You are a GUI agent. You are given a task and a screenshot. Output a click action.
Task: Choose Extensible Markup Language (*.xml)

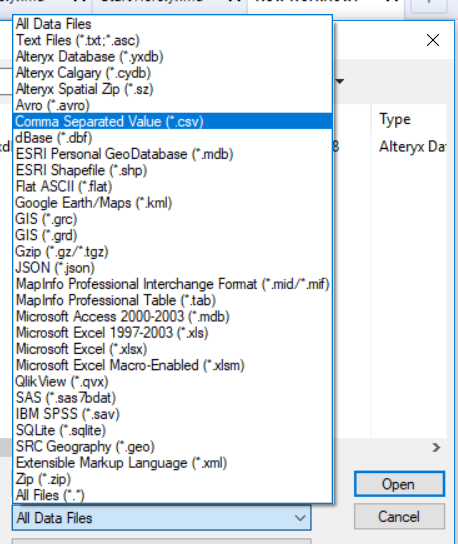click(172, 463)
